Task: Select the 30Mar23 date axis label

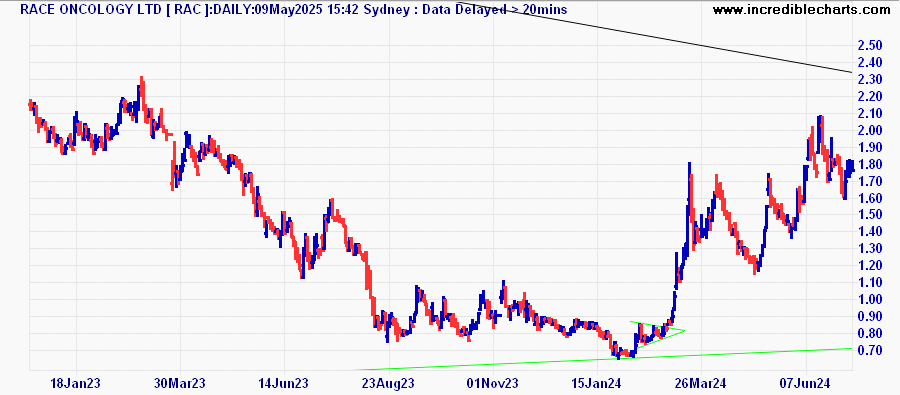Action: pyautogui.click(x=180, y=383)
